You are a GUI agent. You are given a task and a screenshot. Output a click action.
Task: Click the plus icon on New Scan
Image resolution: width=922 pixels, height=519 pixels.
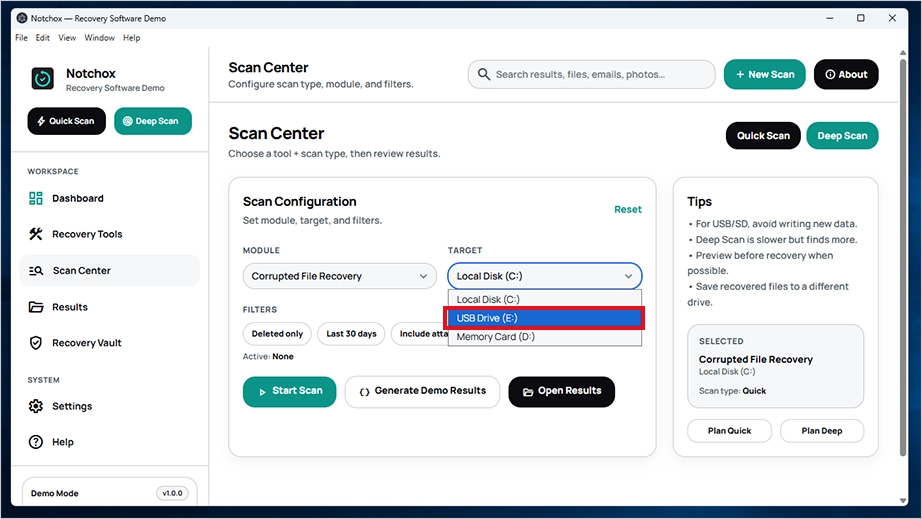(x=740, y=75)
